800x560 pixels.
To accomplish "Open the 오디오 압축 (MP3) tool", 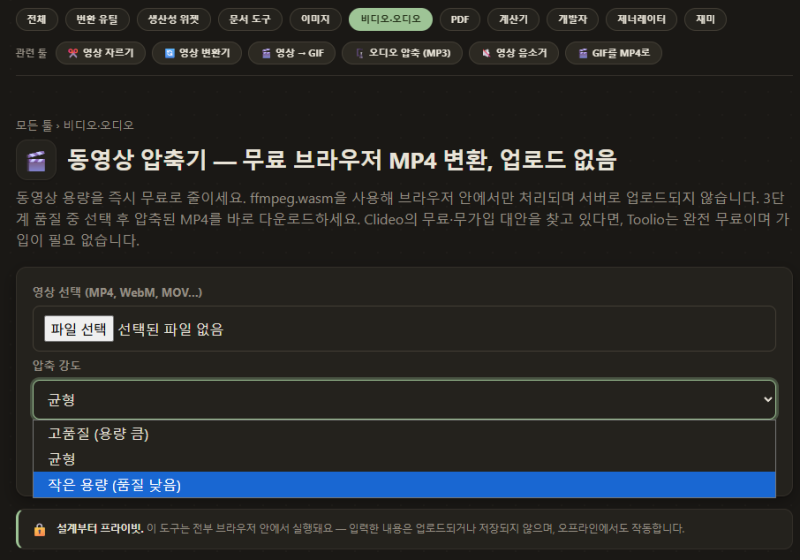I will (x=402, y=53).
